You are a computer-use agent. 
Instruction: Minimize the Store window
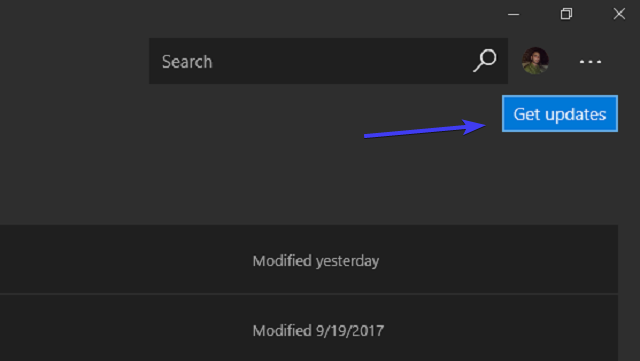click(x=513, y=14)
